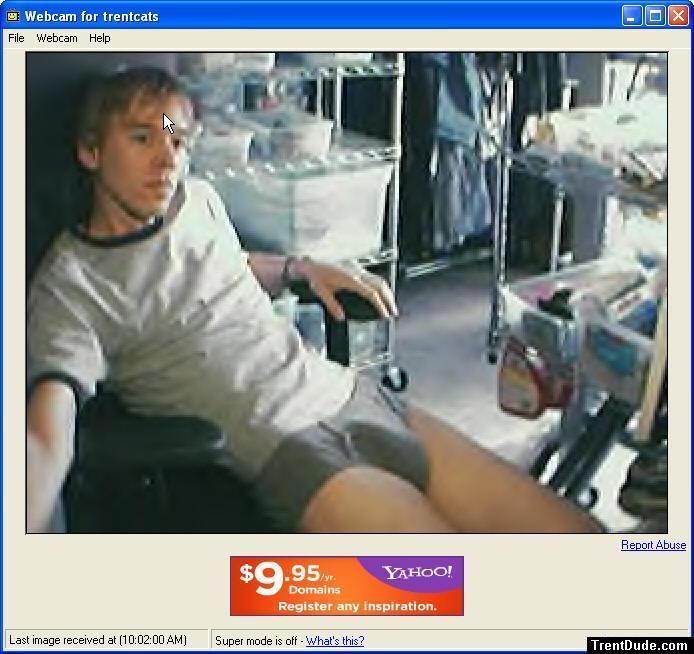Close the Webcam for trentcats window
Screen dimensions: 694x654
coord(678,16)
